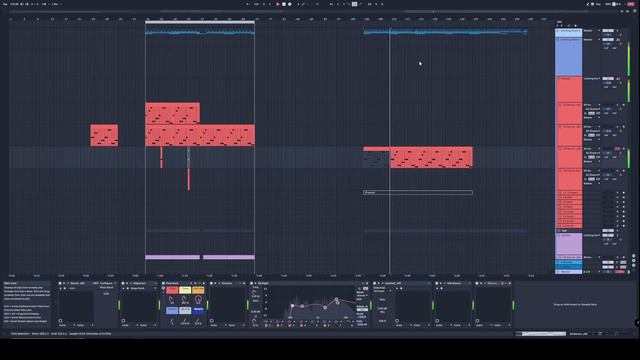The width and height of the screenshot is (640, 360).
Task: Click '10-Serum_x64' label in bottom status bar
Action: 579,334
